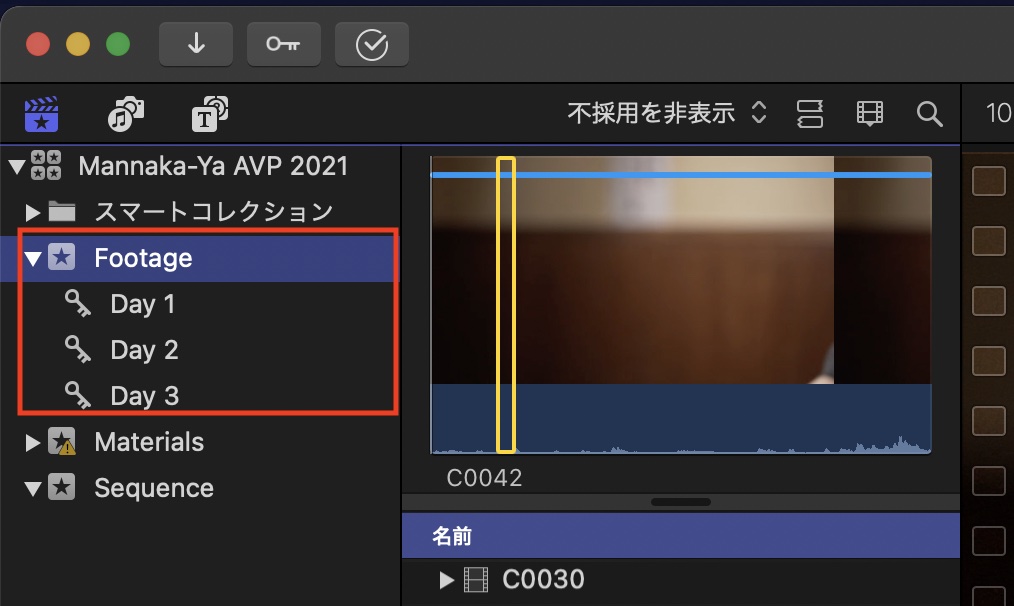Image resolution: width=1014 pixels, height=606 pixels.
Task: Select the Day 1 keyword collection
Action: click(142, 304)
